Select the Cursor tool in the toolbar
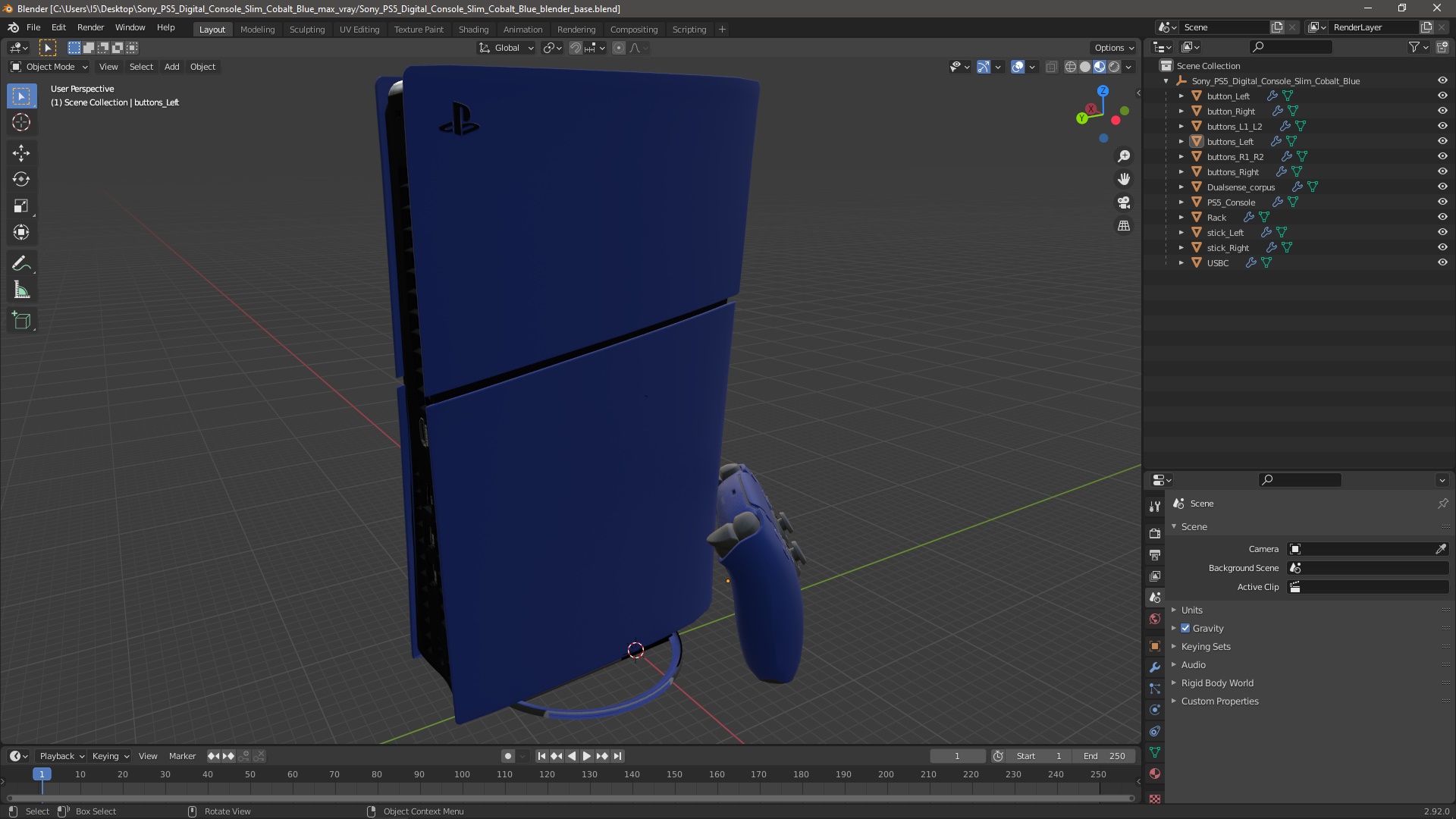Viewport: 1456px width, 819px height. point(21,122)
